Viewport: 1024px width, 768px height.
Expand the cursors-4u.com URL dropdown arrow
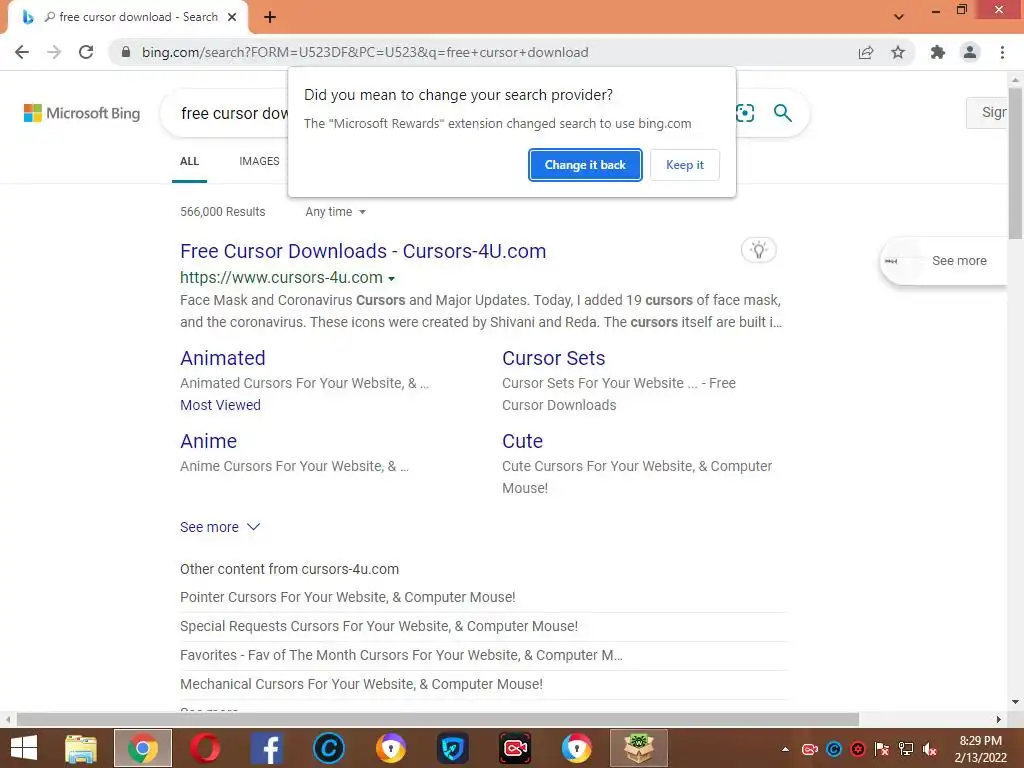pyautogui.click(x=391, y=279)
